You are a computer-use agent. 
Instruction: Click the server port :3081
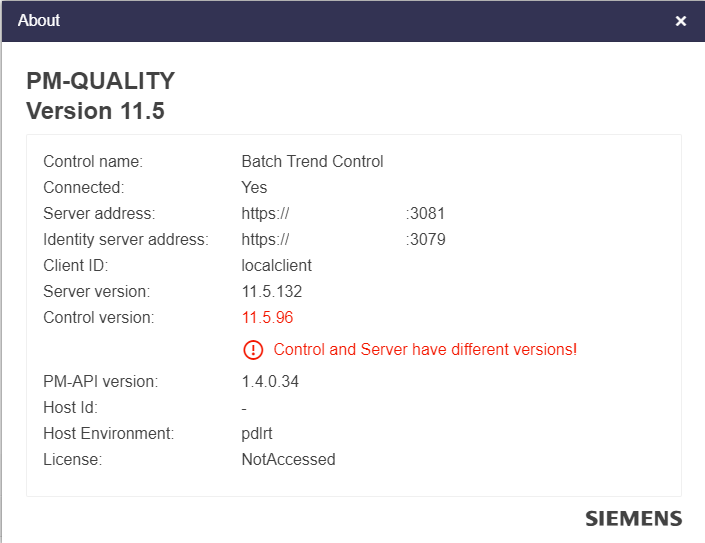425,214
